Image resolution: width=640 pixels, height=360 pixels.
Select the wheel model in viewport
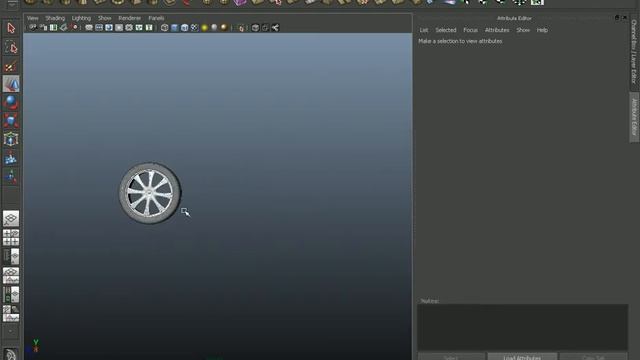click(150, 193)
